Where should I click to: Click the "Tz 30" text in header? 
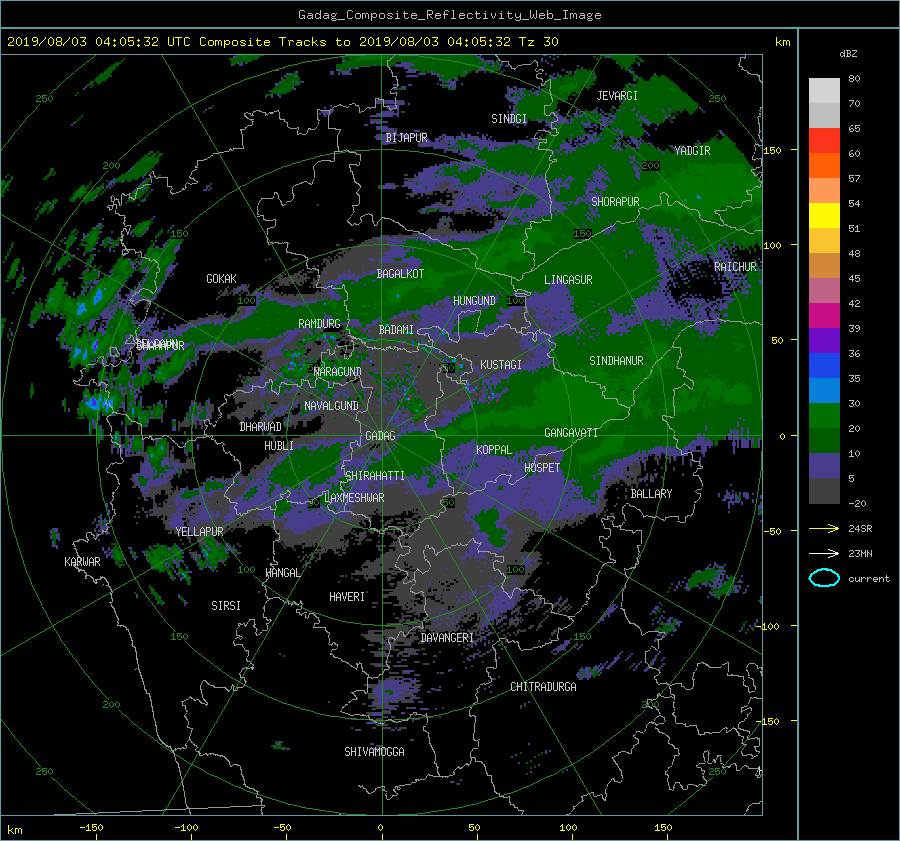pos(538,42)
